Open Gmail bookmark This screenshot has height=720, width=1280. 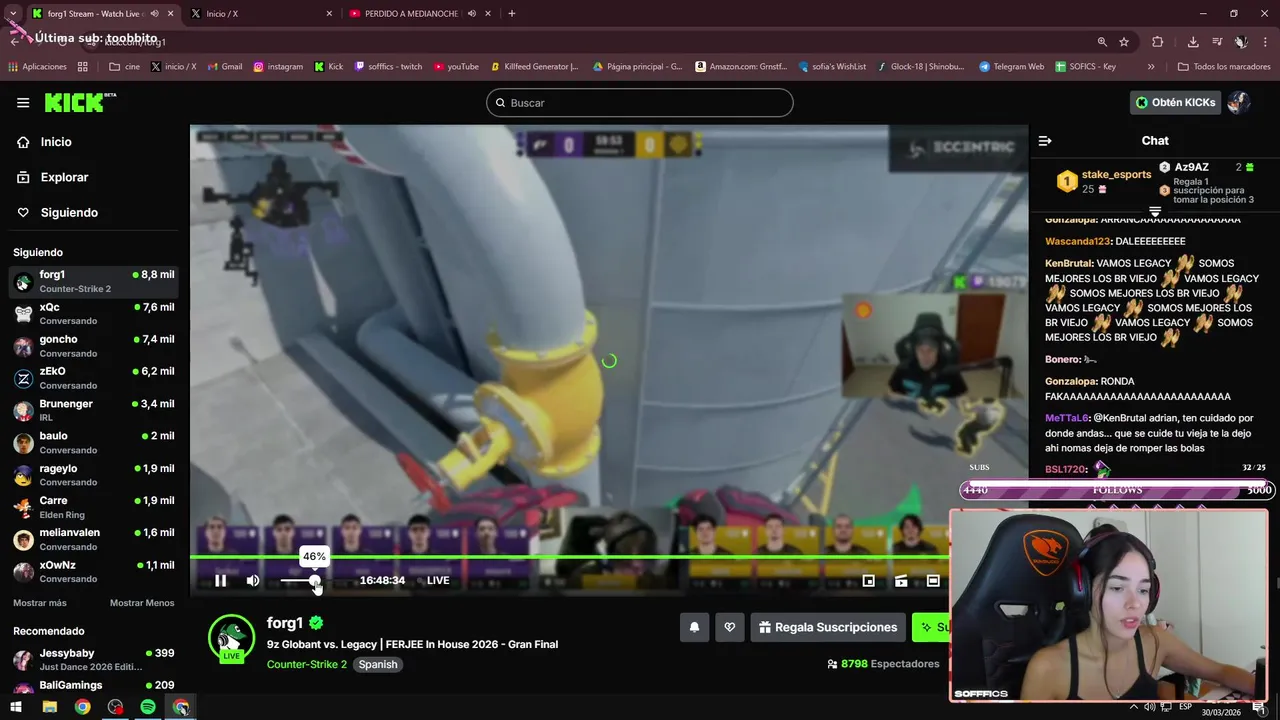[224, 67]
